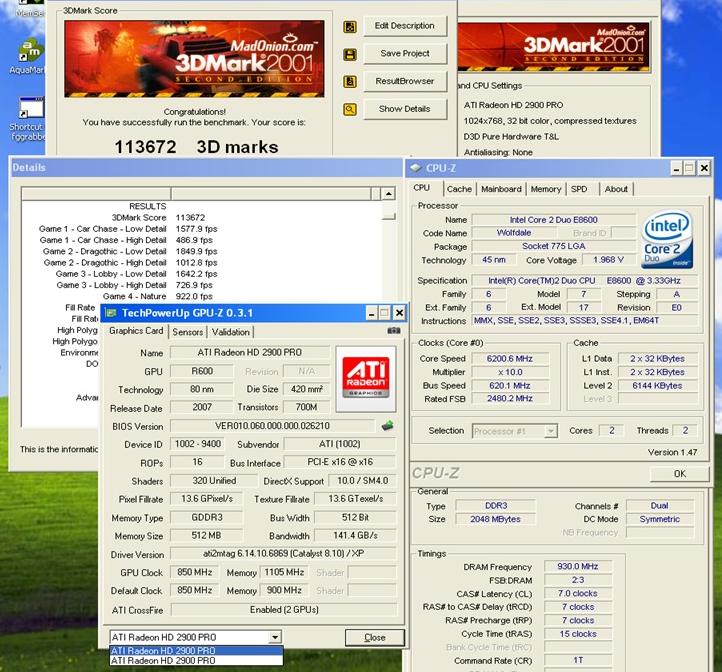Click the Show Details button
Screen dimensions: 722x672
405,109
